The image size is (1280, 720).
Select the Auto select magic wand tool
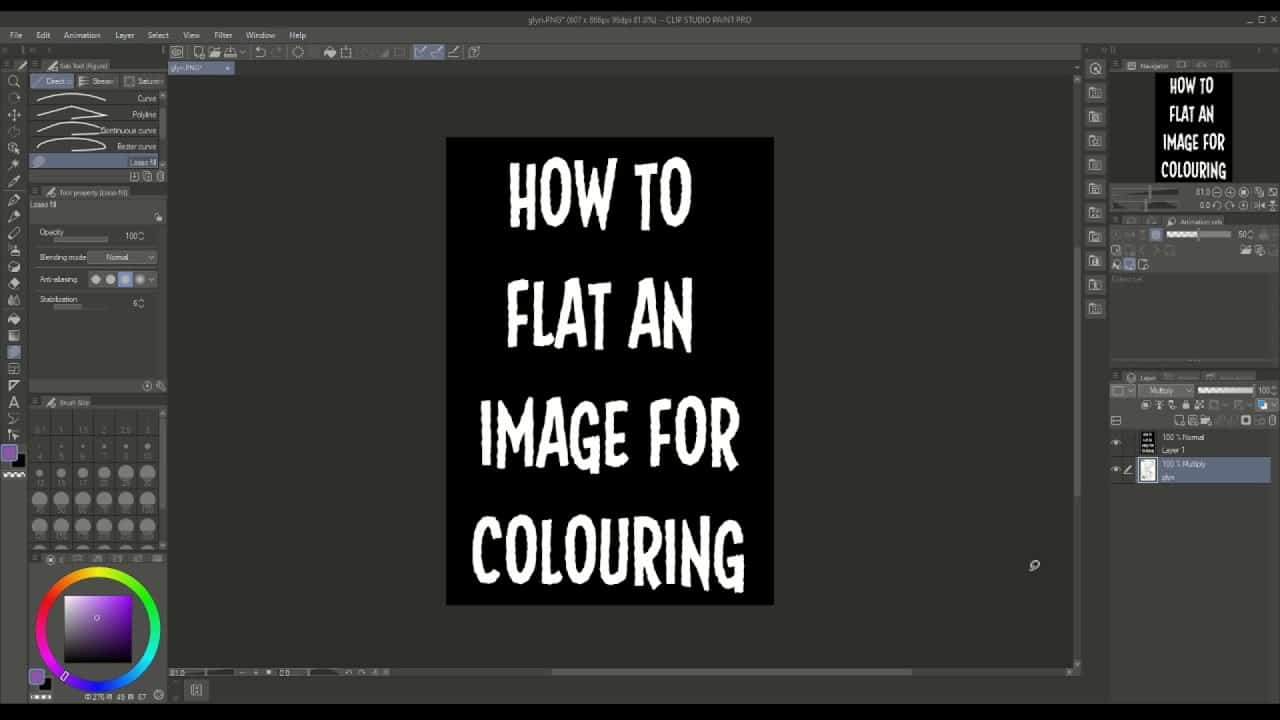(14, 165)
